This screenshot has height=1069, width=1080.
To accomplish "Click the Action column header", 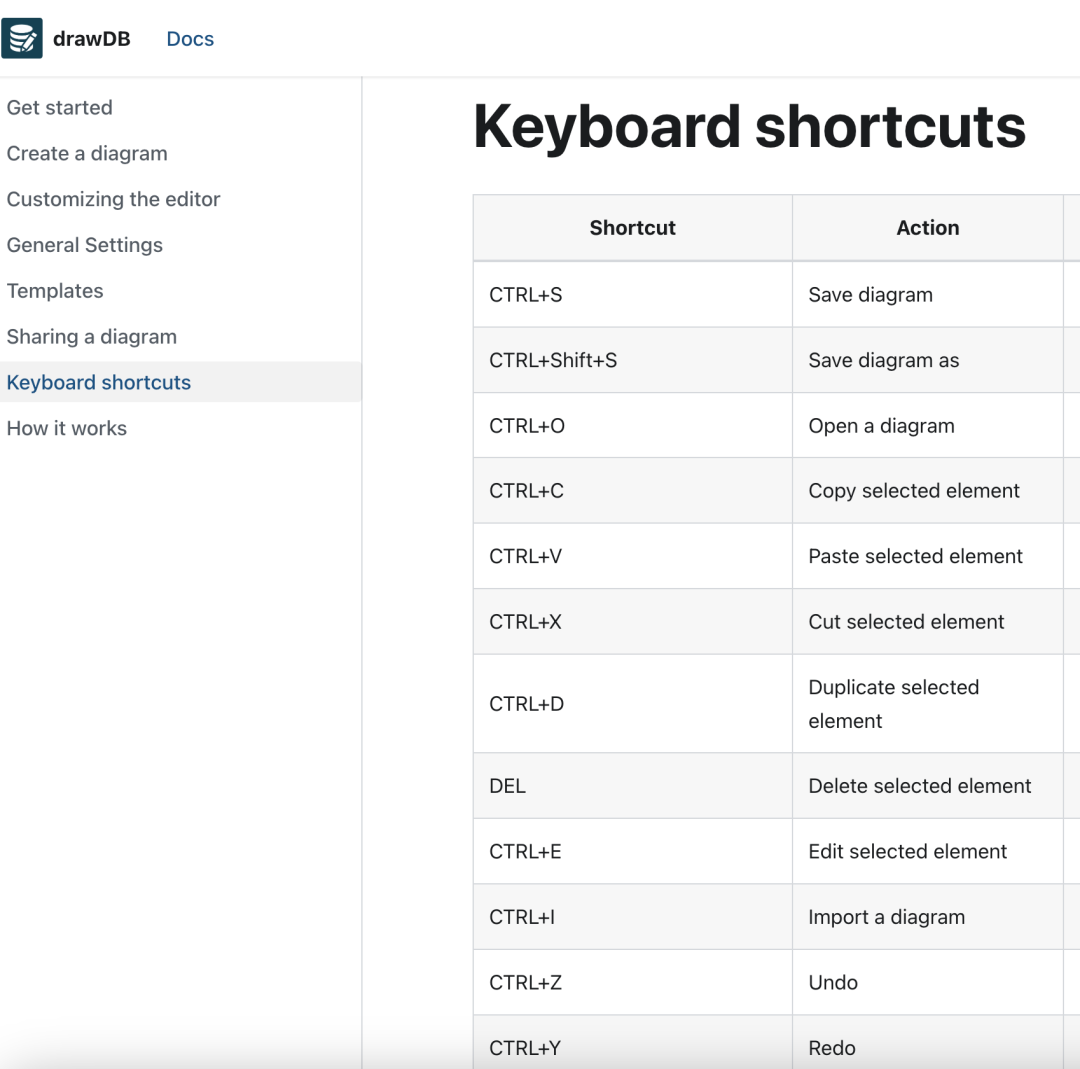I will 927,228.
